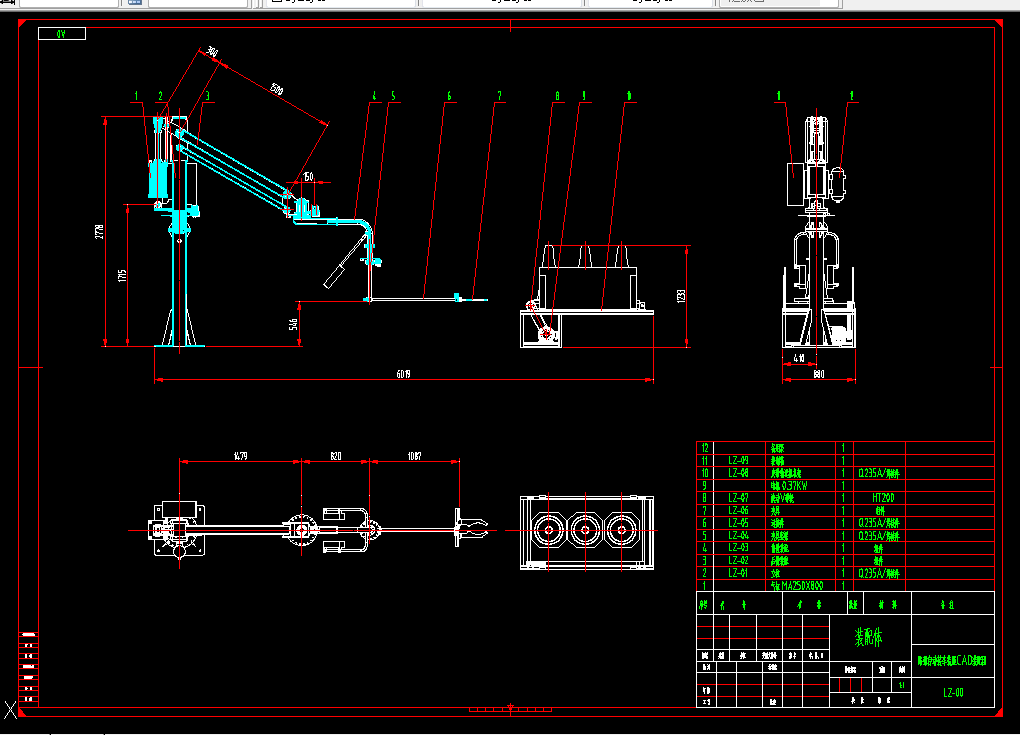The height and width of the screenshot is (735, 1020).
Task: Select the 1087 dimension in top view
Action: click(414, 456)
